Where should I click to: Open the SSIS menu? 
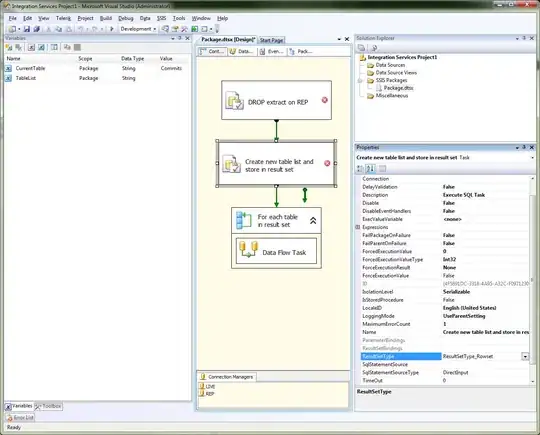[161, 18]
